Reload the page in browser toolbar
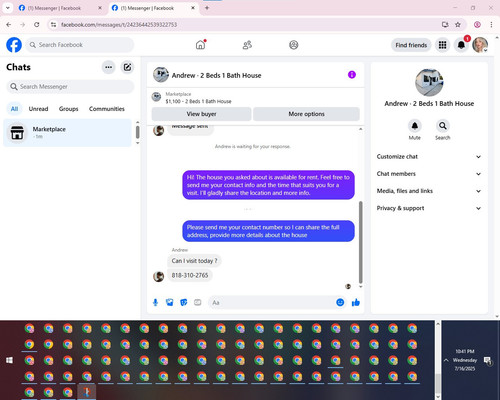The height and width of the screenshot is (400, 500). (x=37, y=24)
